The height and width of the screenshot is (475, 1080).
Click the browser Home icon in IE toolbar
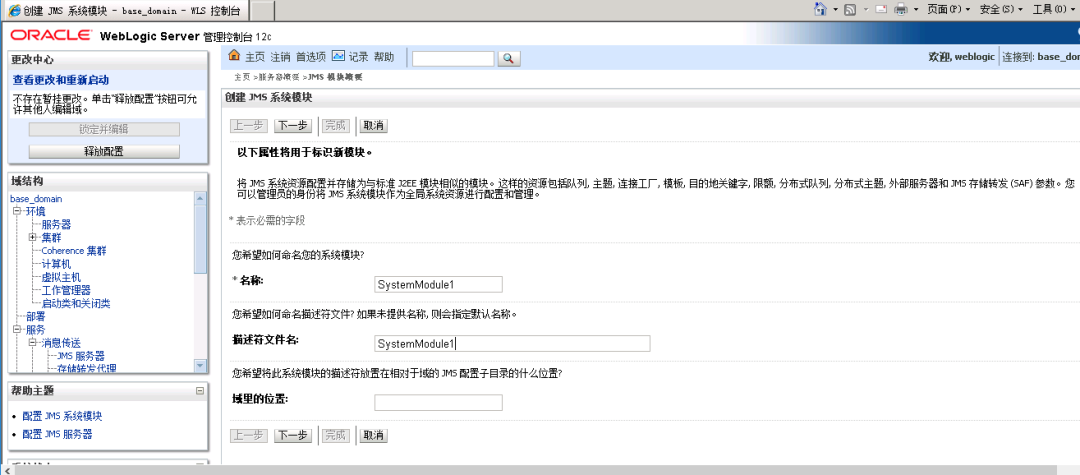click(x=820, y=9)
